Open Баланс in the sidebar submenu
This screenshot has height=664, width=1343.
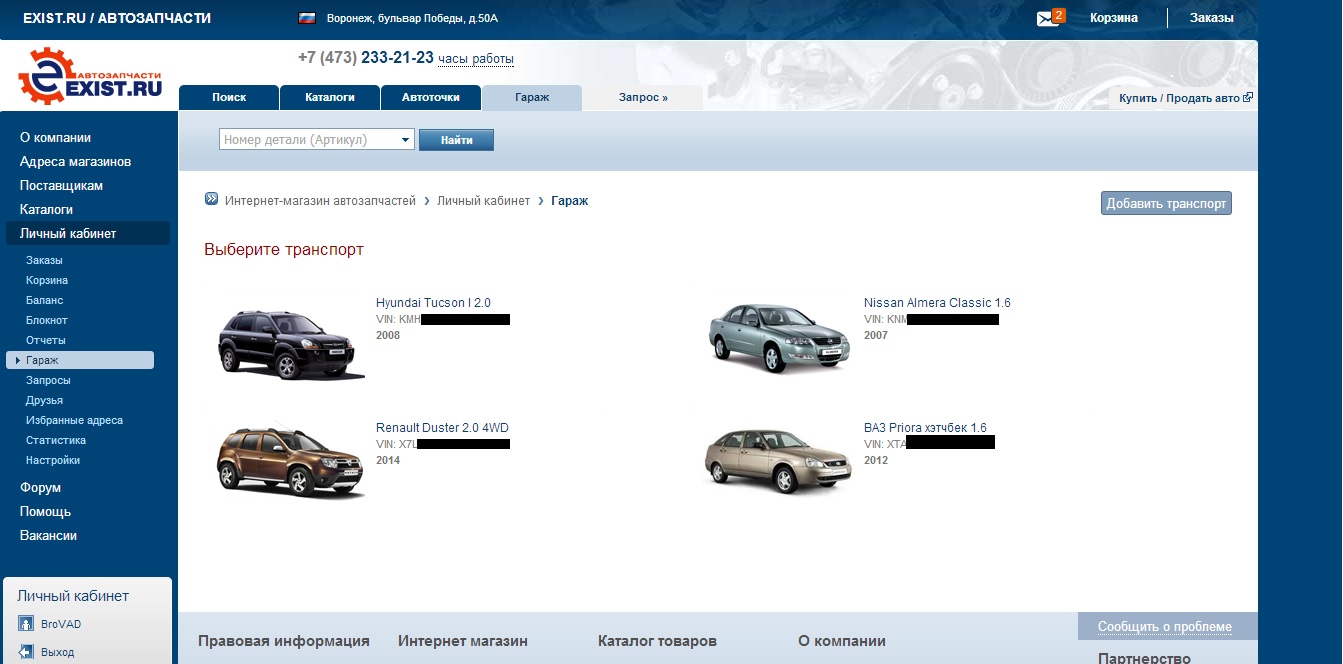point(44,300)
